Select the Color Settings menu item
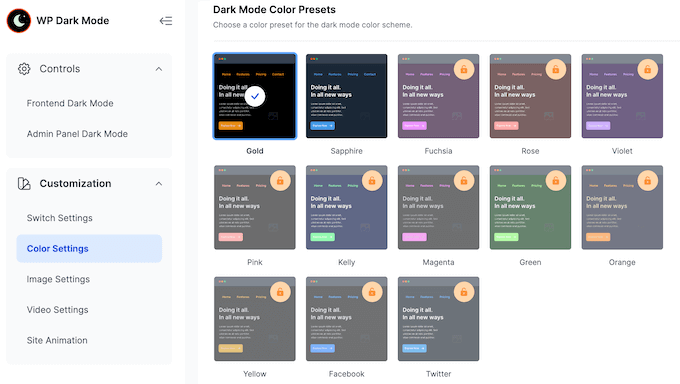Image resolution: width=680 pixels, height=384 pixels. coord(89,249)
